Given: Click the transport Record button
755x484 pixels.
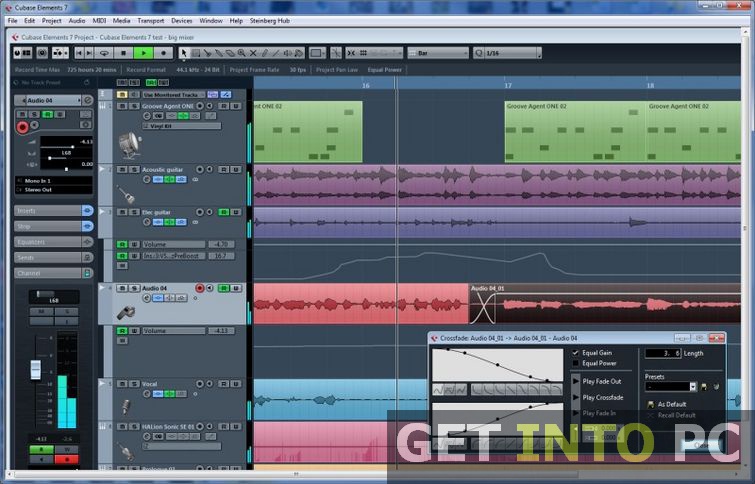Looking at the screenshot, I should [163, 53].
